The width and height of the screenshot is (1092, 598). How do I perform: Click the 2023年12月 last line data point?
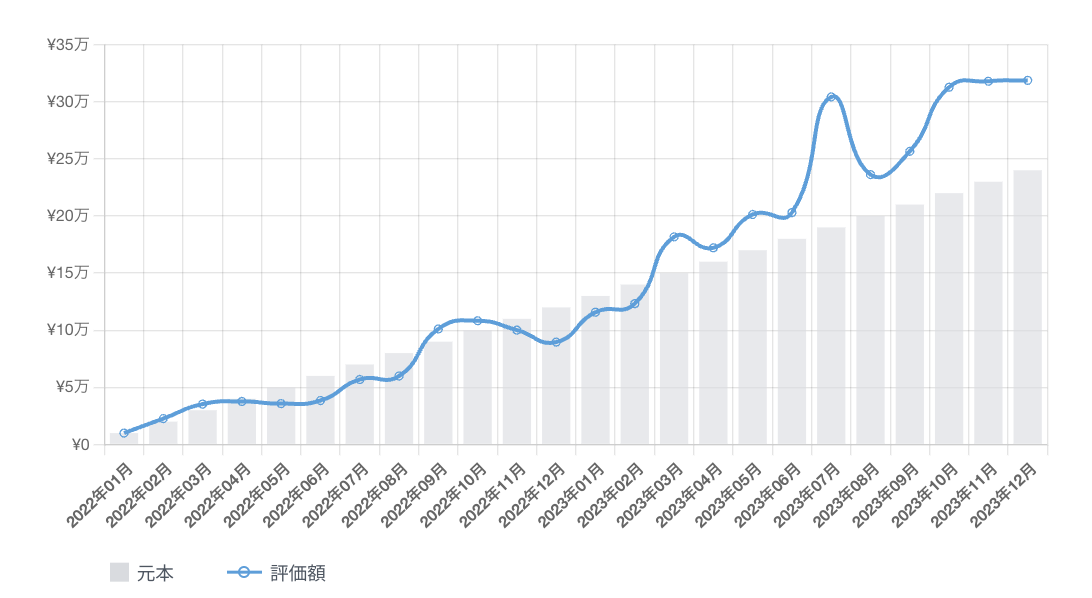pos(1027,81)
